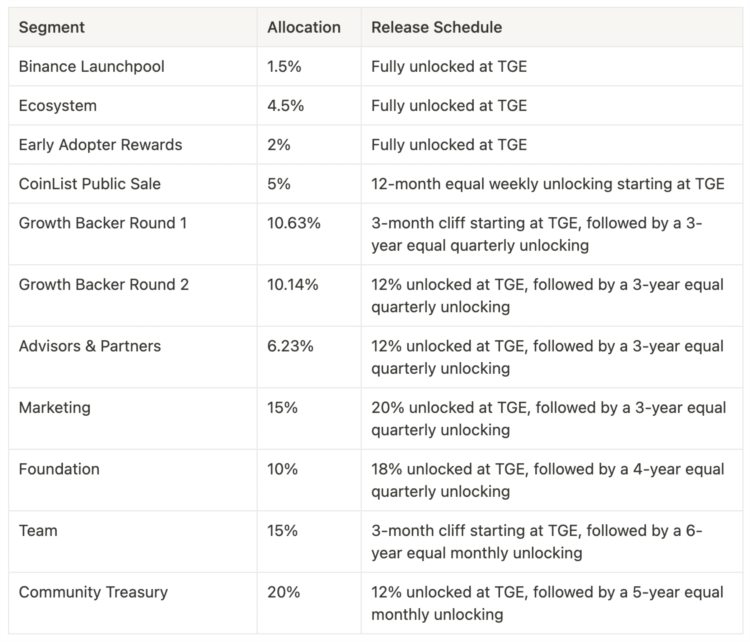This screenshot has height=642, width=750.
Task: Click the 20% Community Treasury allocation
Action: [283, 592]
